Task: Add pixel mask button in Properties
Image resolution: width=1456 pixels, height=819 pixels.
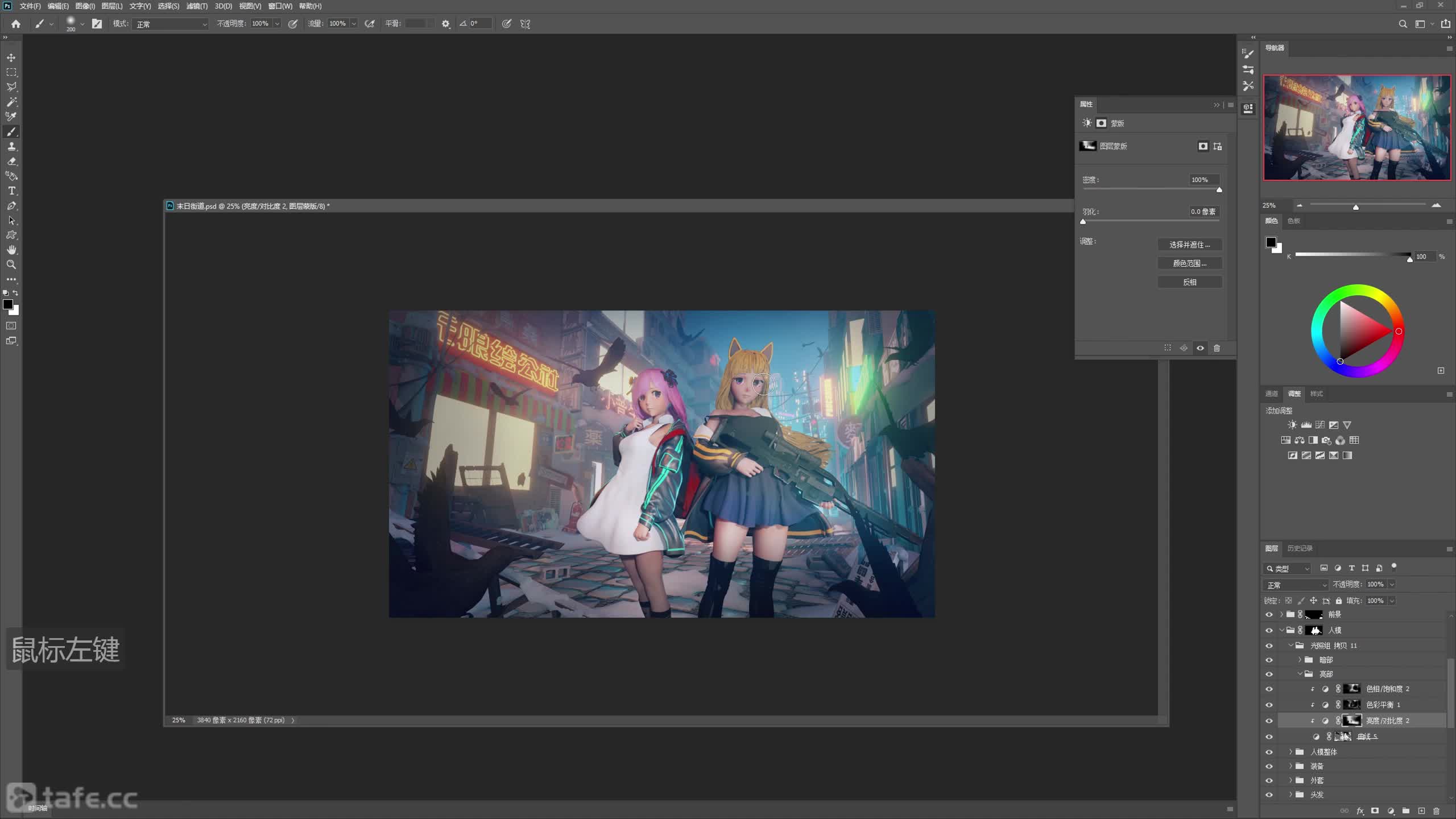Action: pyautogui.click(x=1203, y=146)
